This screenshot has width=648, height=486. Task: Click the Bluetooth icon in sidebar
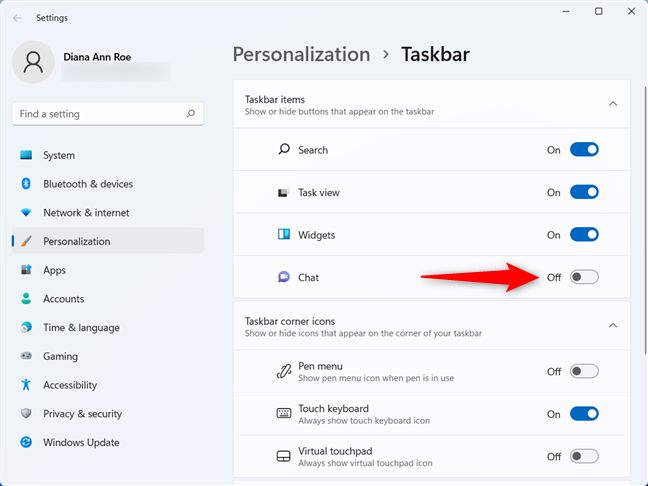26,184
